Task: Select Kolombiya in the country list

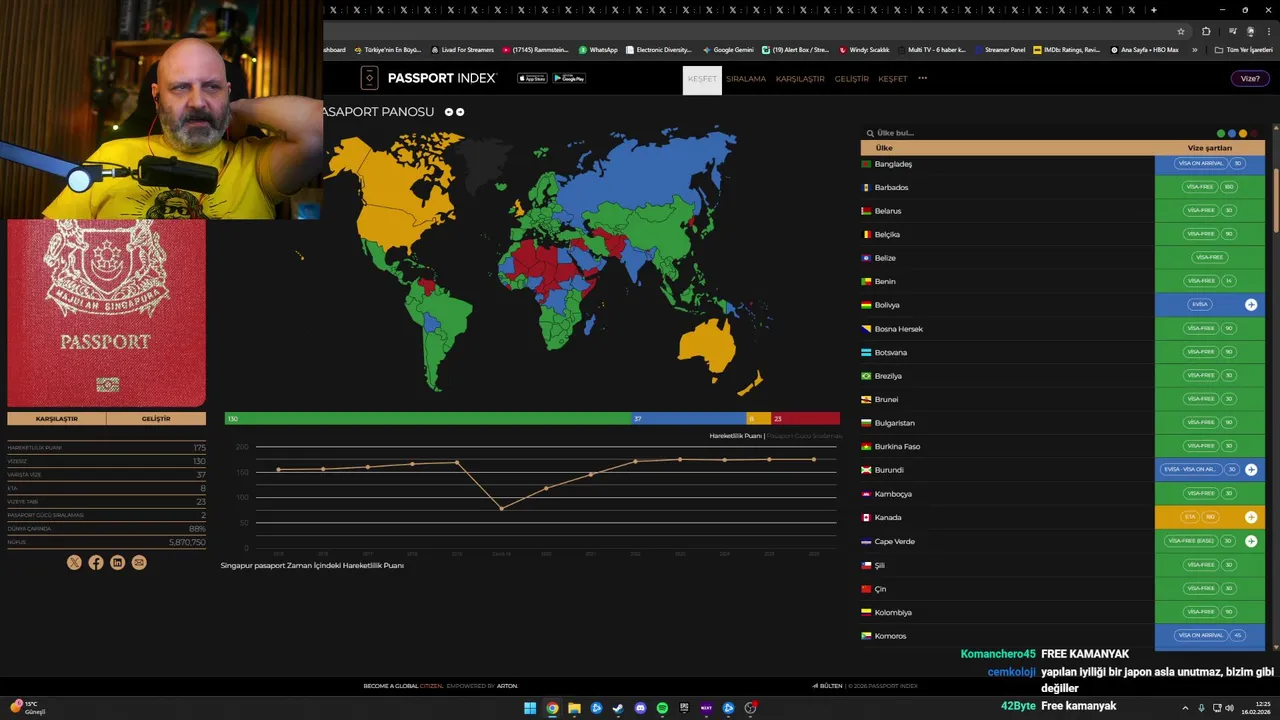Action: click(893, 612)
